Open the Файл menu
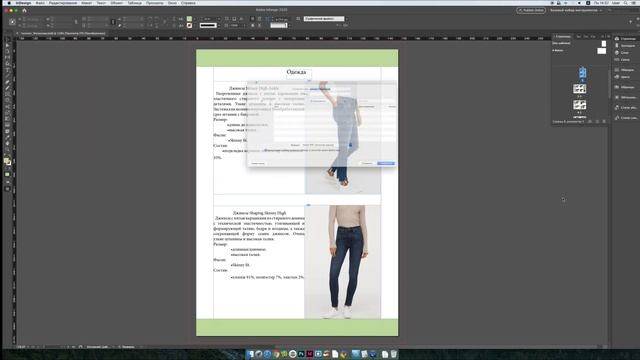 (40, 3)
